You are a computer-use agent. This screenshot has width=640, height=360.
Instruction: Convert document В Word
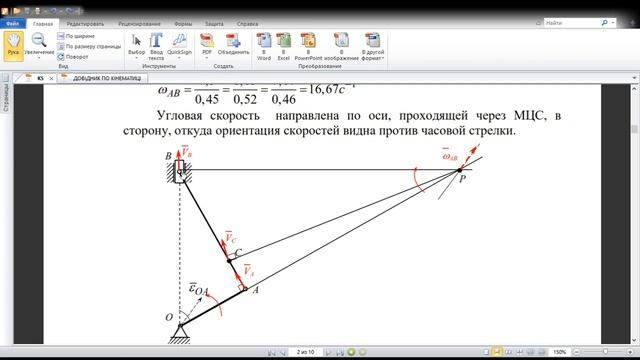click(264, 47)
